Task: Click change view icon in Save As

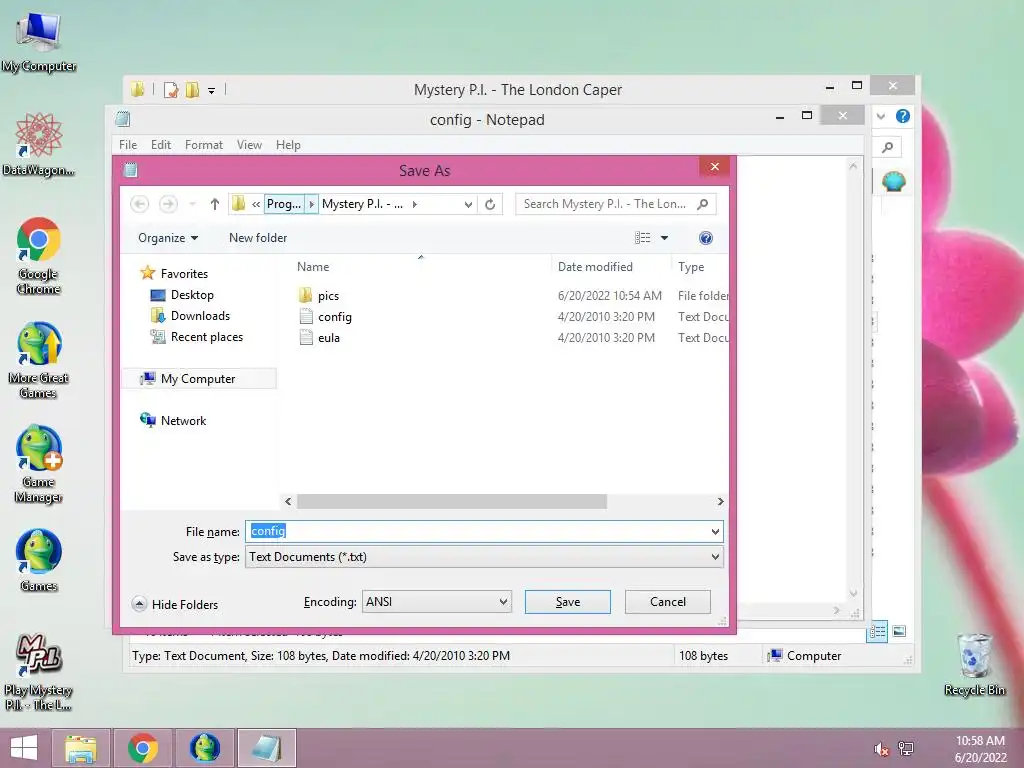Action: point(643,238)
